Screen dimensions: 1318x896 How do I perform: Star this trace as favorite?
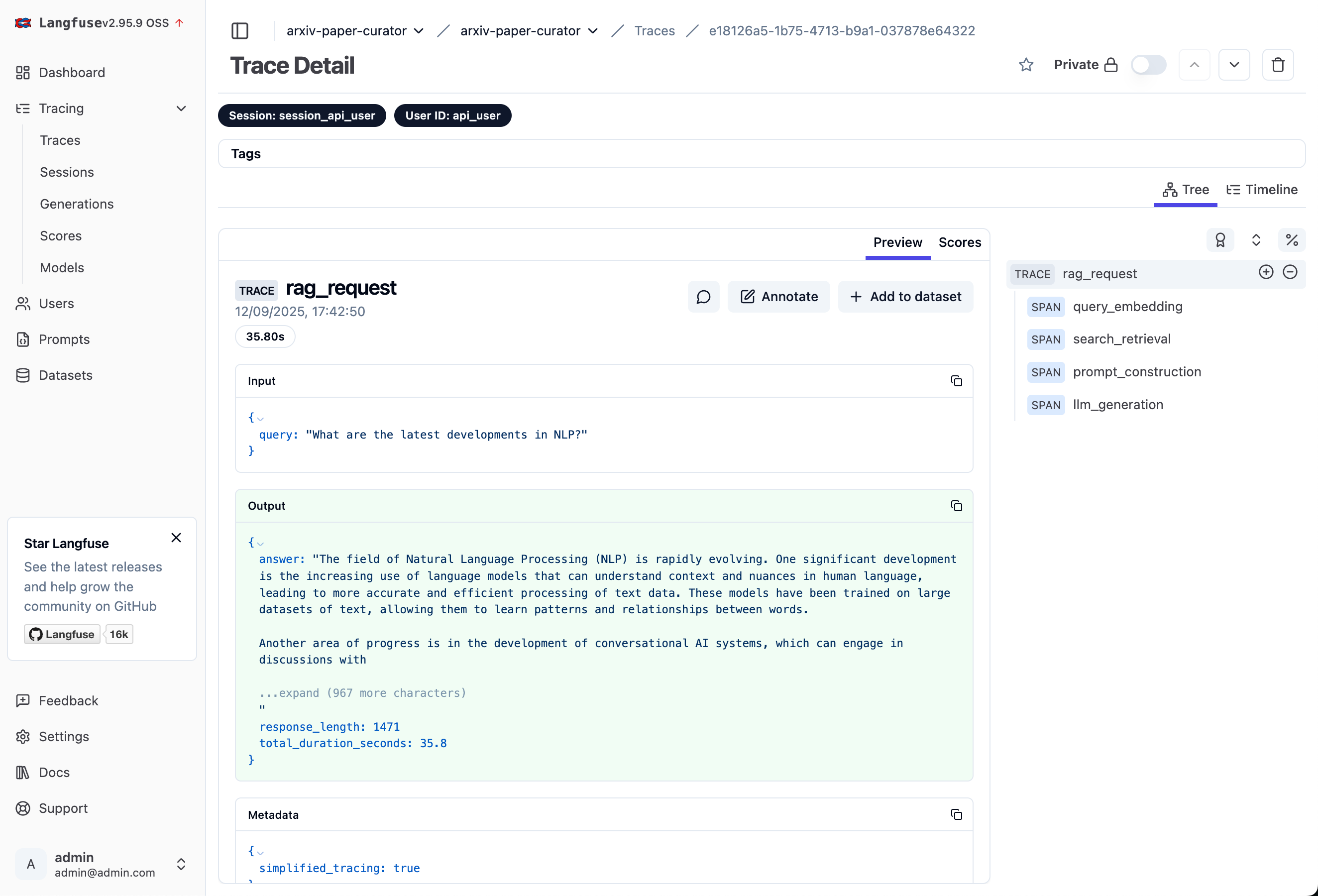[1026, 65]
